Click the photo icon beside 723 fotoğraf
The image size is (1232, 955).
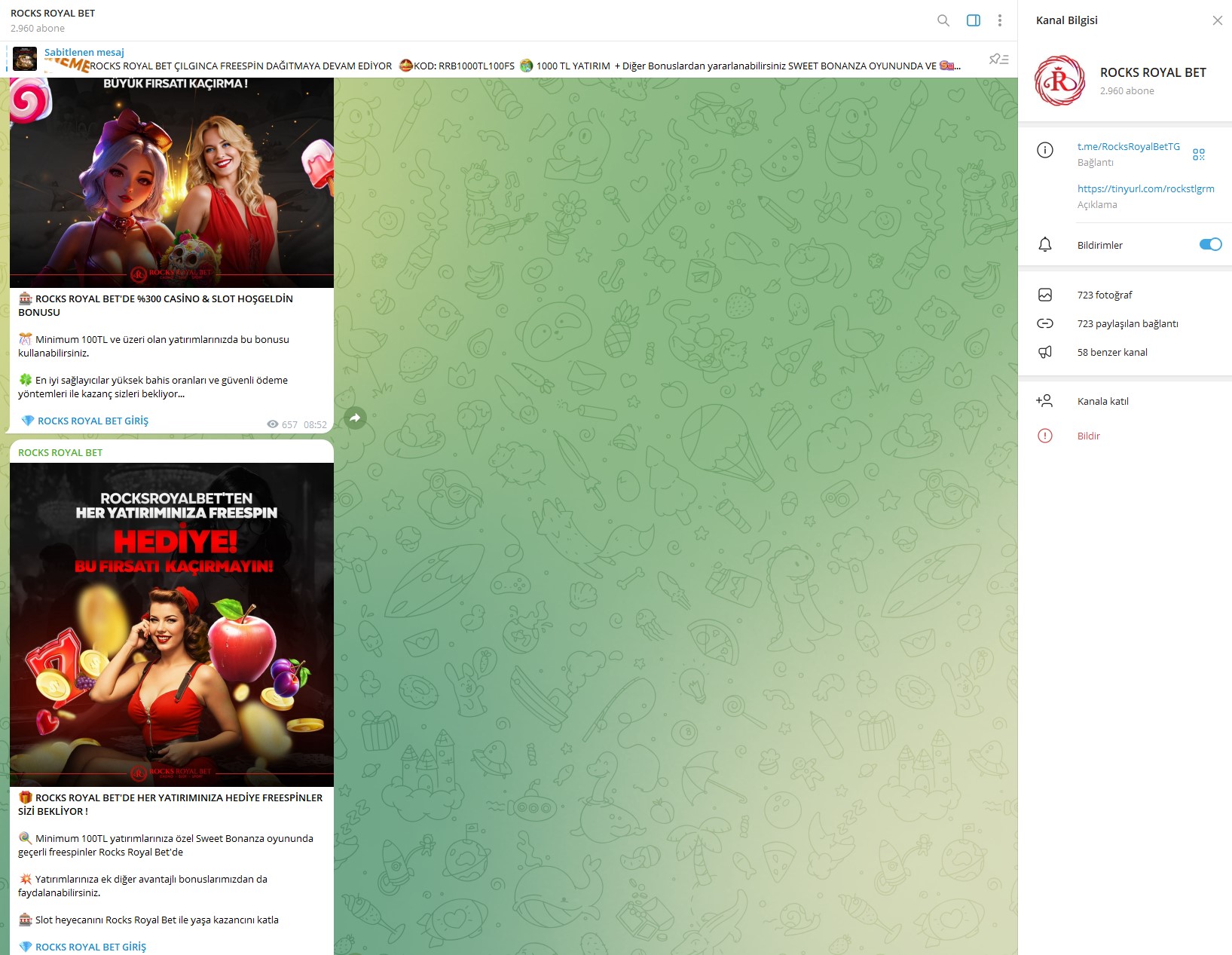(1044, 295)
